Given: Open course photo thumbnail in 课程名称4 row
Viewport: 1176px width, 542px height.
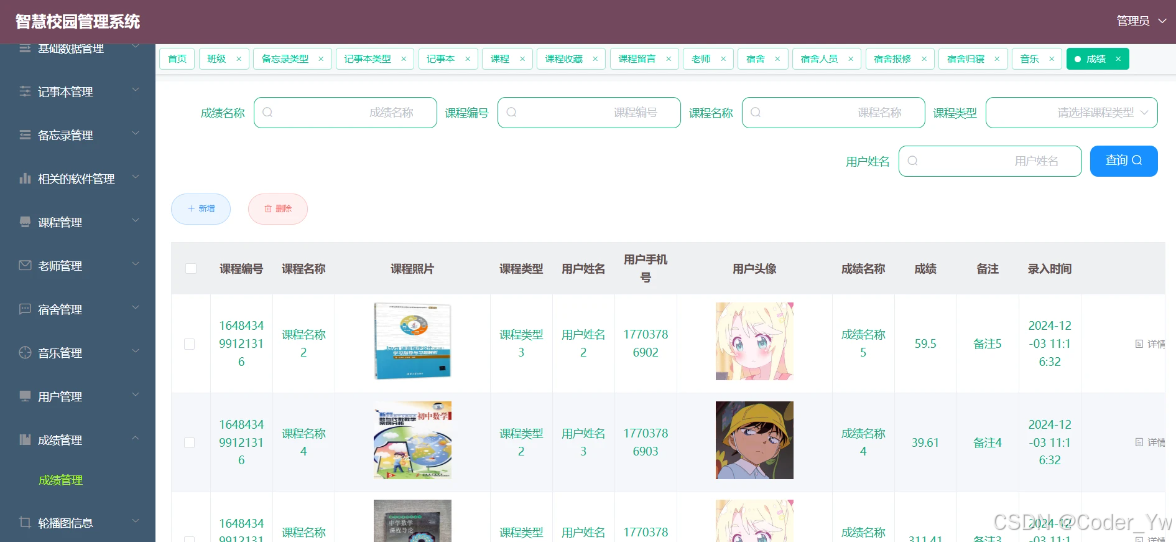Looking at the screenshot, I should [412, 440].
